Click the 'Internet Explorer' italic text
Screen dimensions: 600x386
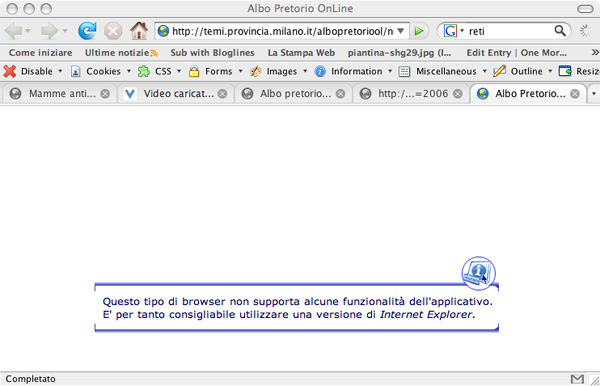(x=427, y=314)
